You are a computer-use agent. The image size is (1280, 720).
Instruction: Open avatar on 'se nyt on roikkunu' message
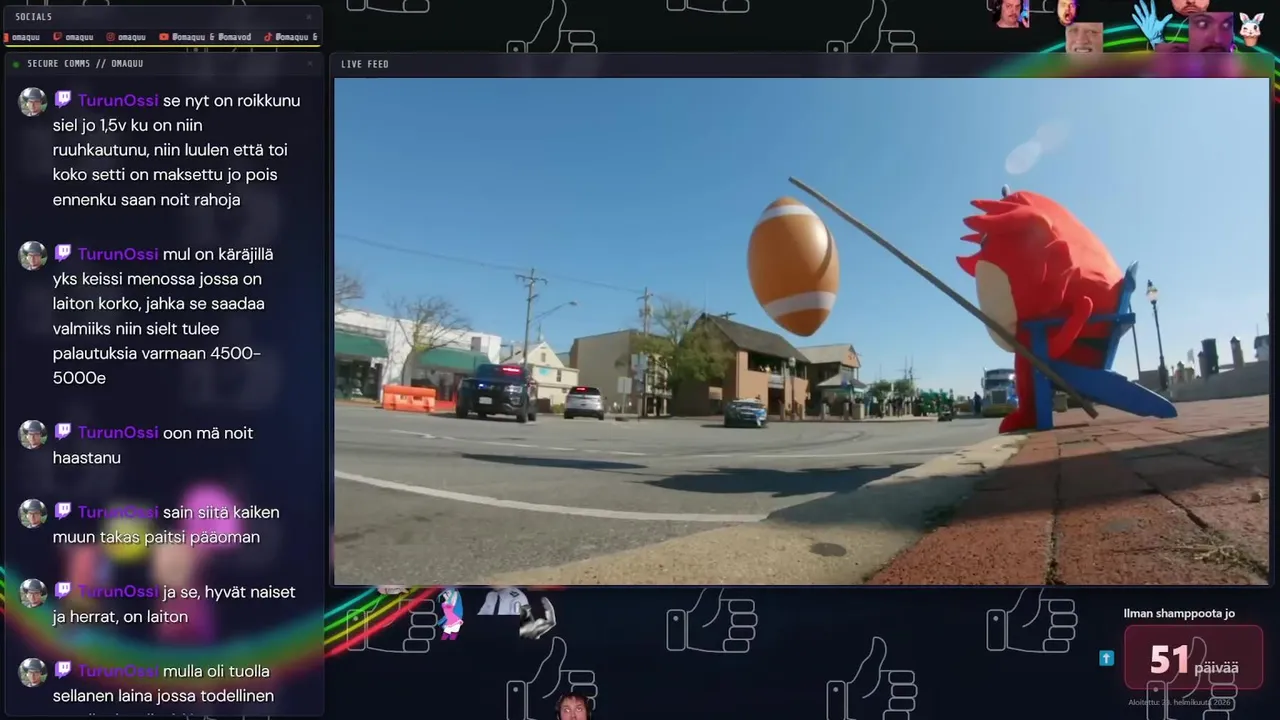point(33,102)
